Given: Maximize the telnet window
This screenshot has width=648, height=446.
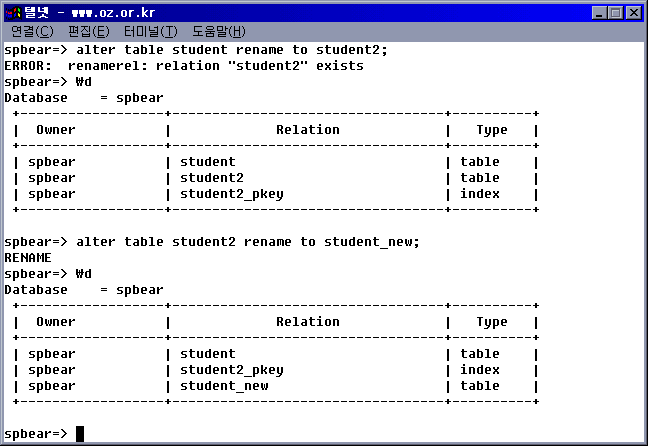Looking at the screenshot, I should tap(615, 12).
